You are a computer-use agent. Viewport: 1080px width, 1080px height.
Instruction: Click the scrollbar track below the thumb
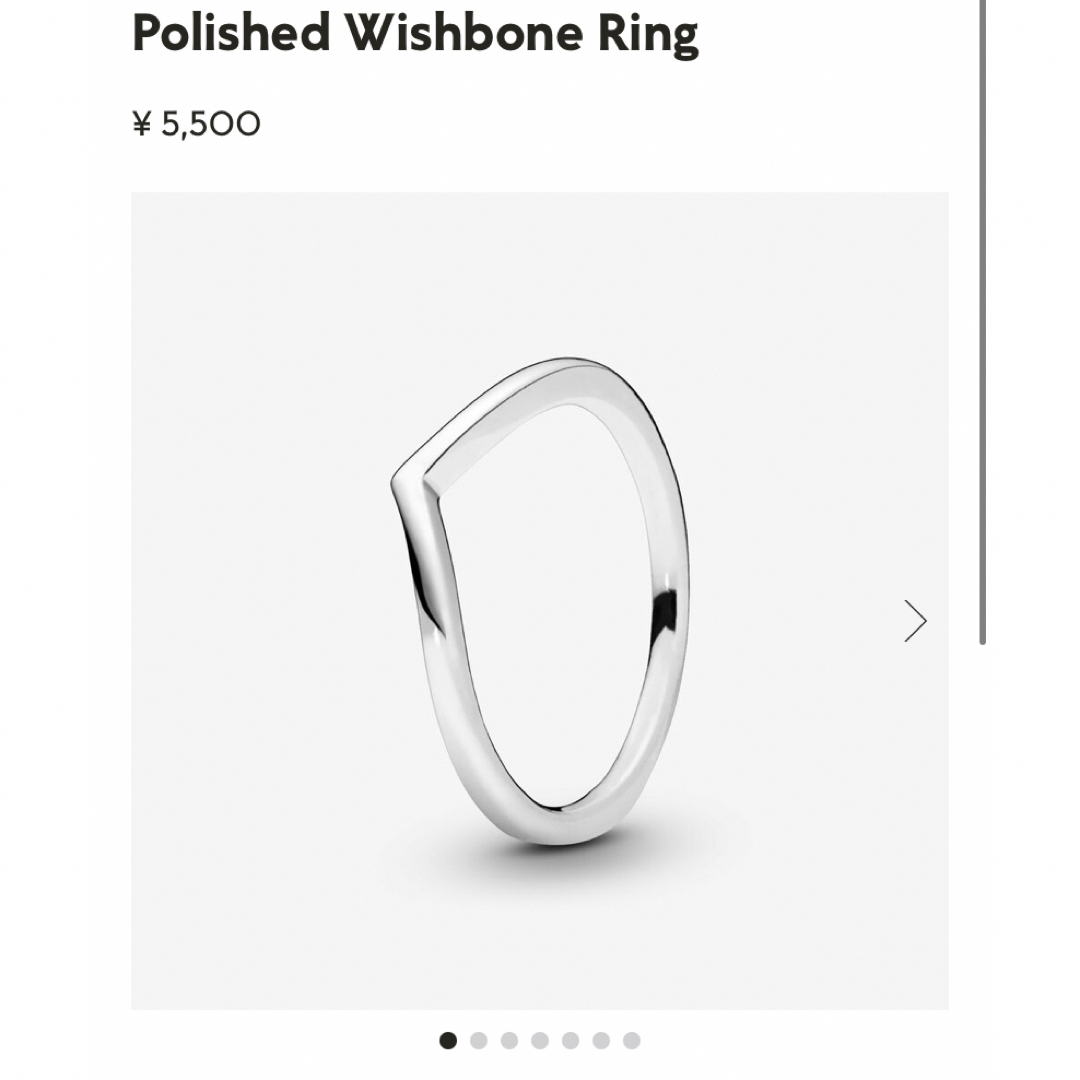tap(983, 861)
